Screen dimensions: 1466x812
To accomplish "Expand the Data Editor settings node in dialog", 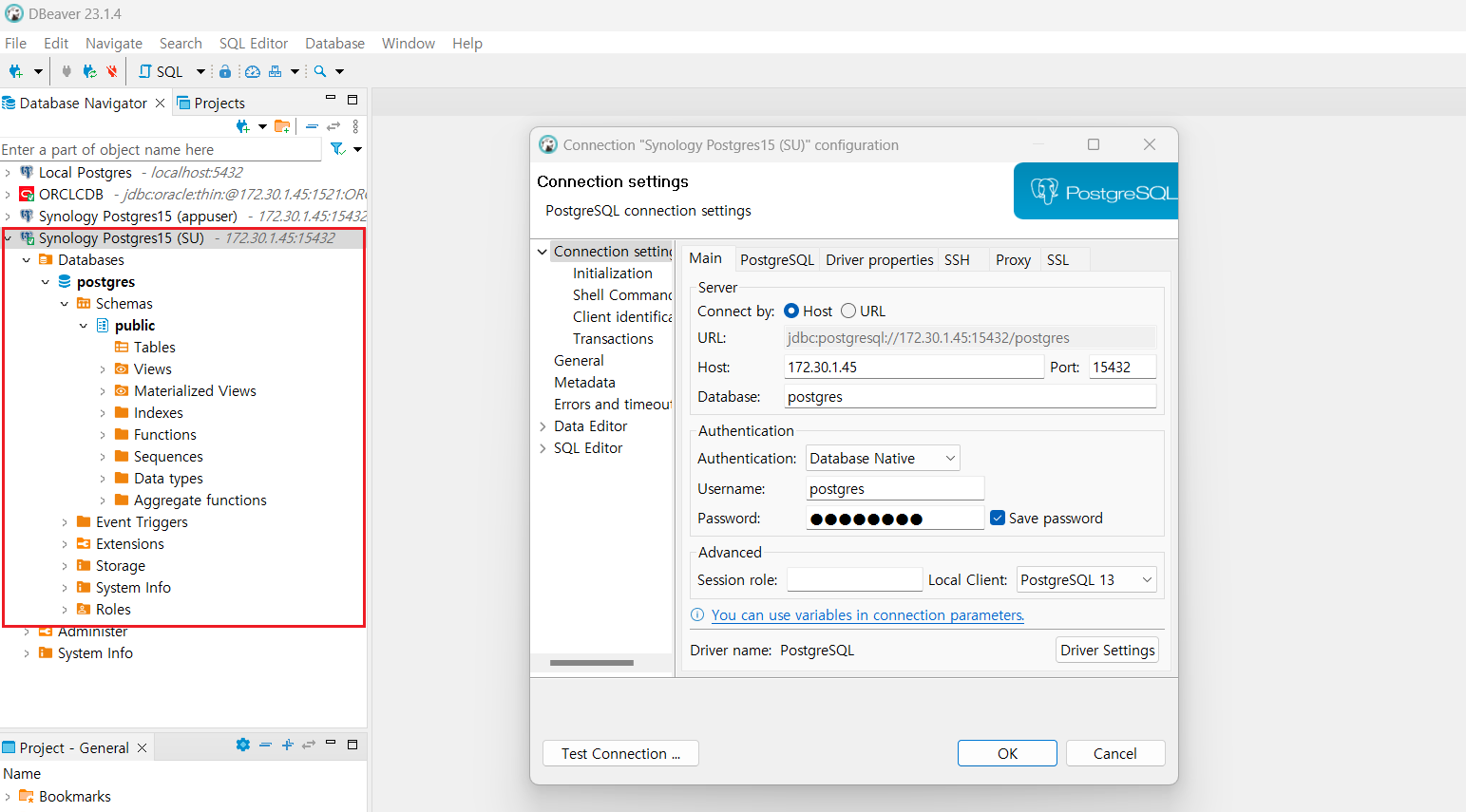I will [x=543, y=426].
